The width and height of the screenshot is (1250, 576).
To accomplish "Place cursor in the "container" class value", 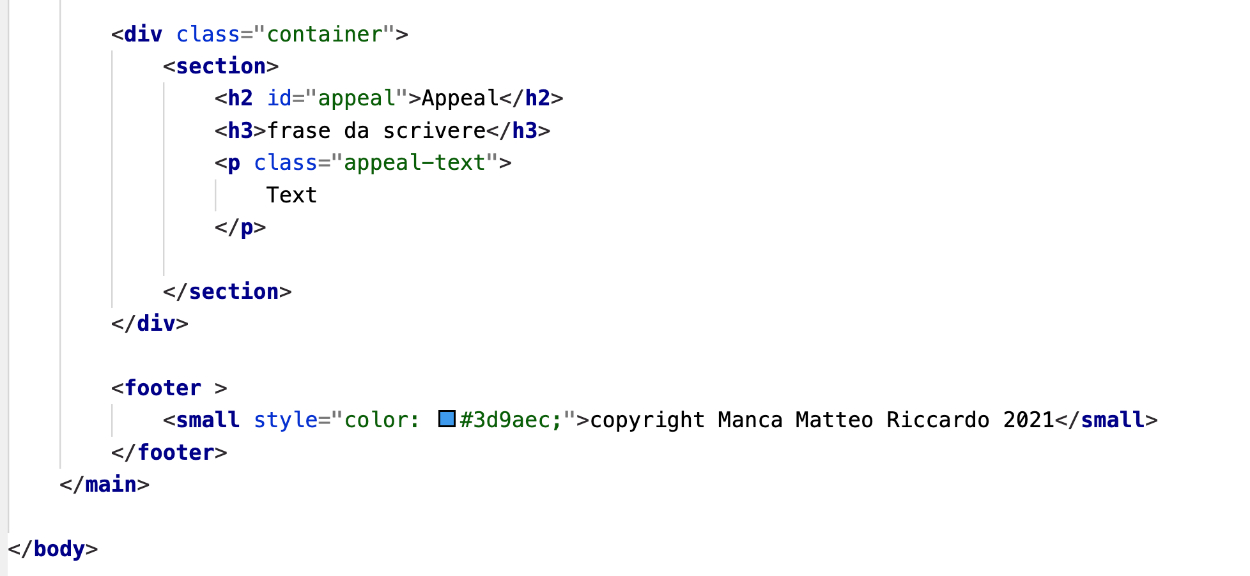I will point(324,35).
